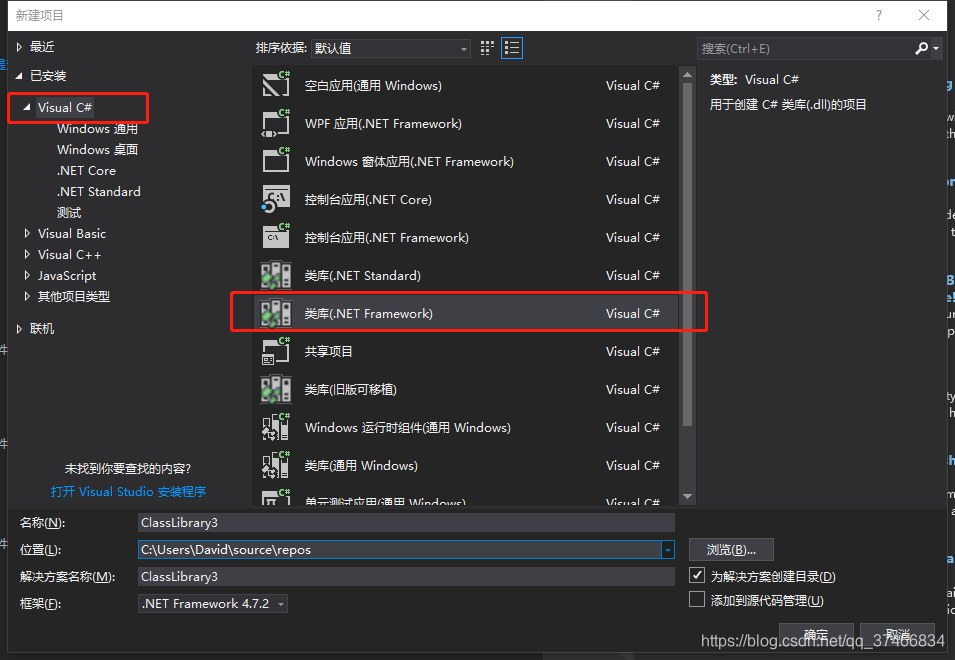The image size is (955, 660).
Task: Open the sort by 默认值 dropdown
Action: click(390, 48)
